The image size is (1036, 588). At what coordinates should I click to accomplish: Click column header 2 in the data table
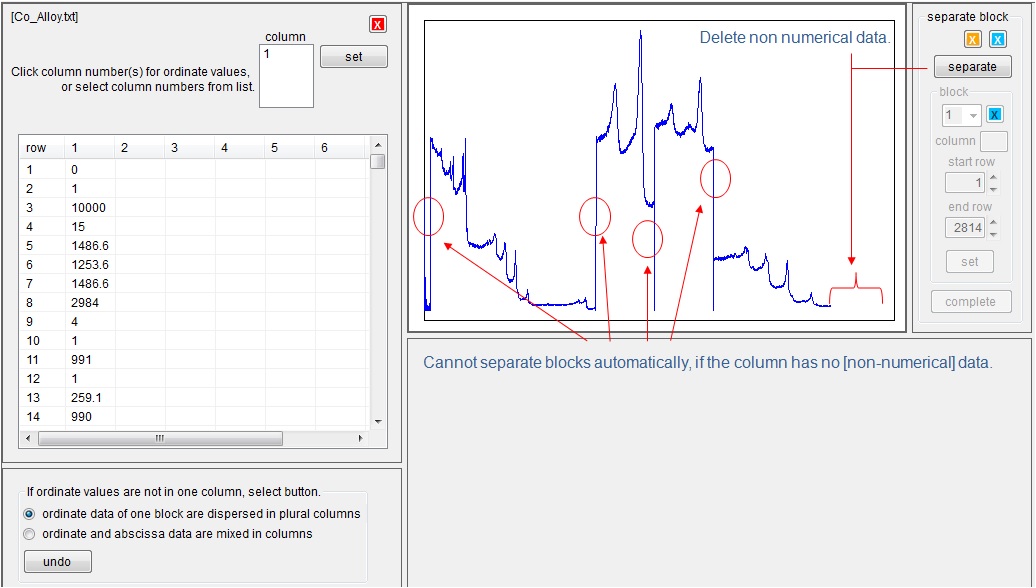click(x=124, y=148)
